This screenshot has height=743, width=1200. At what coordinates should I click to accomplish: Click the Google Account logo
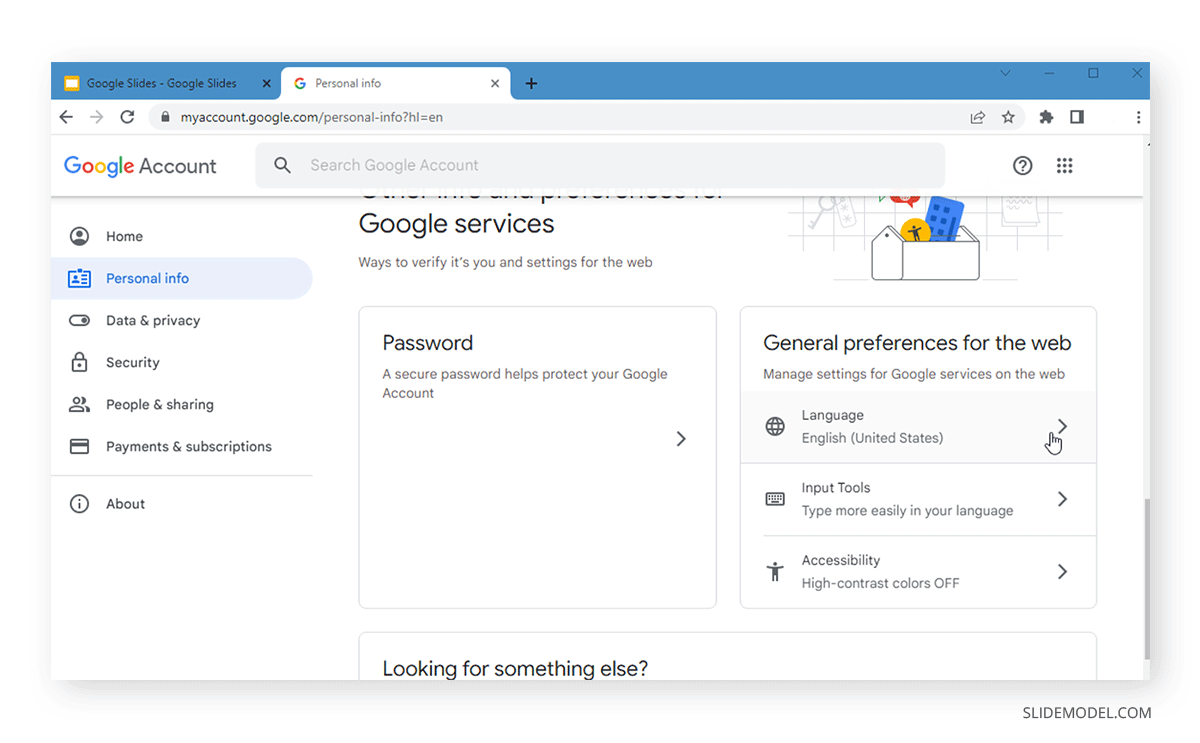tap(140, 166)
